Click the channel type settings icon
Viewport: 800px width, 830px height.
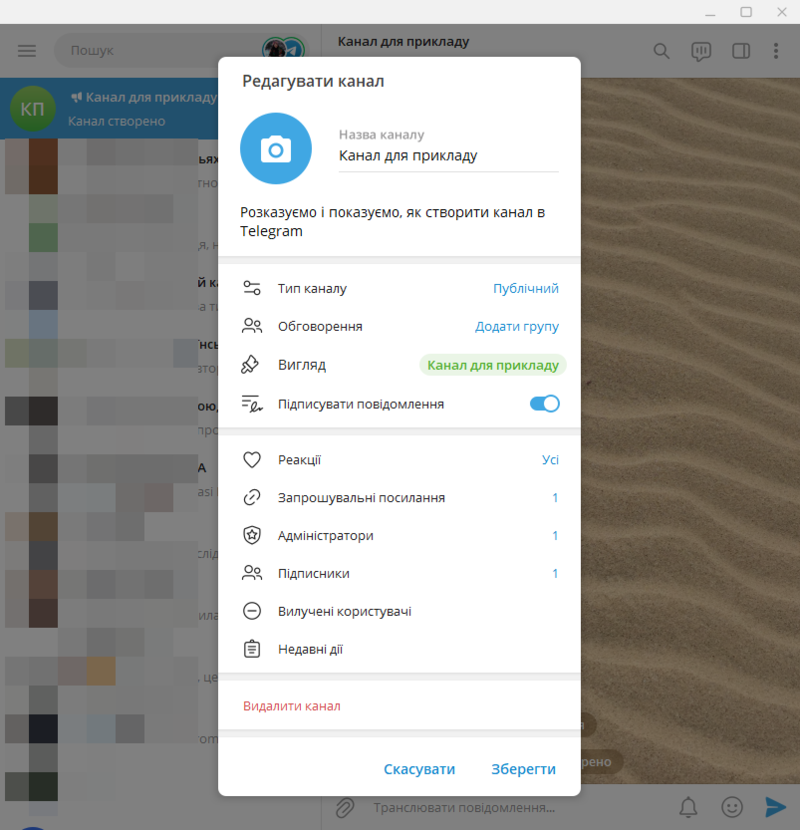tap(251, 288)
